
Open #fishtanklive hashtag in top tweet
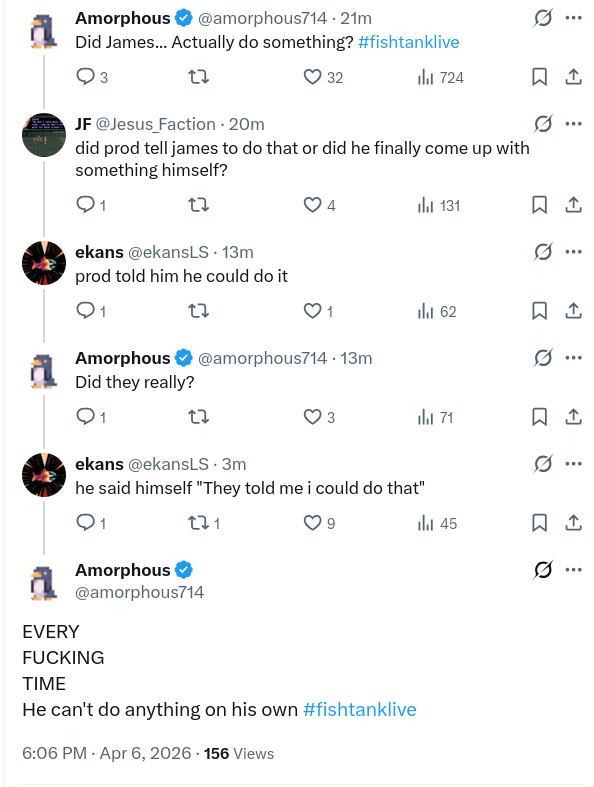tap(408, 42)
